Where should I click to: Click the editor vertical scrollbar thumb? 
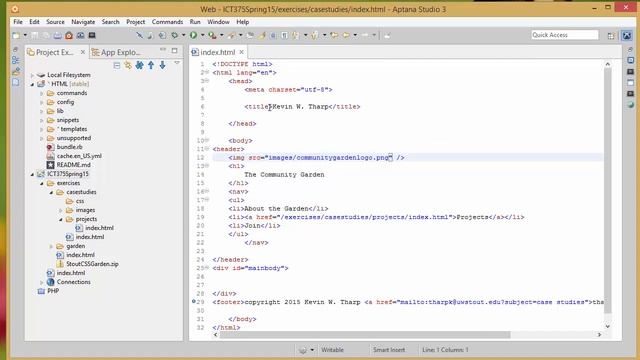pyautogui.click(x=607, y=191)
